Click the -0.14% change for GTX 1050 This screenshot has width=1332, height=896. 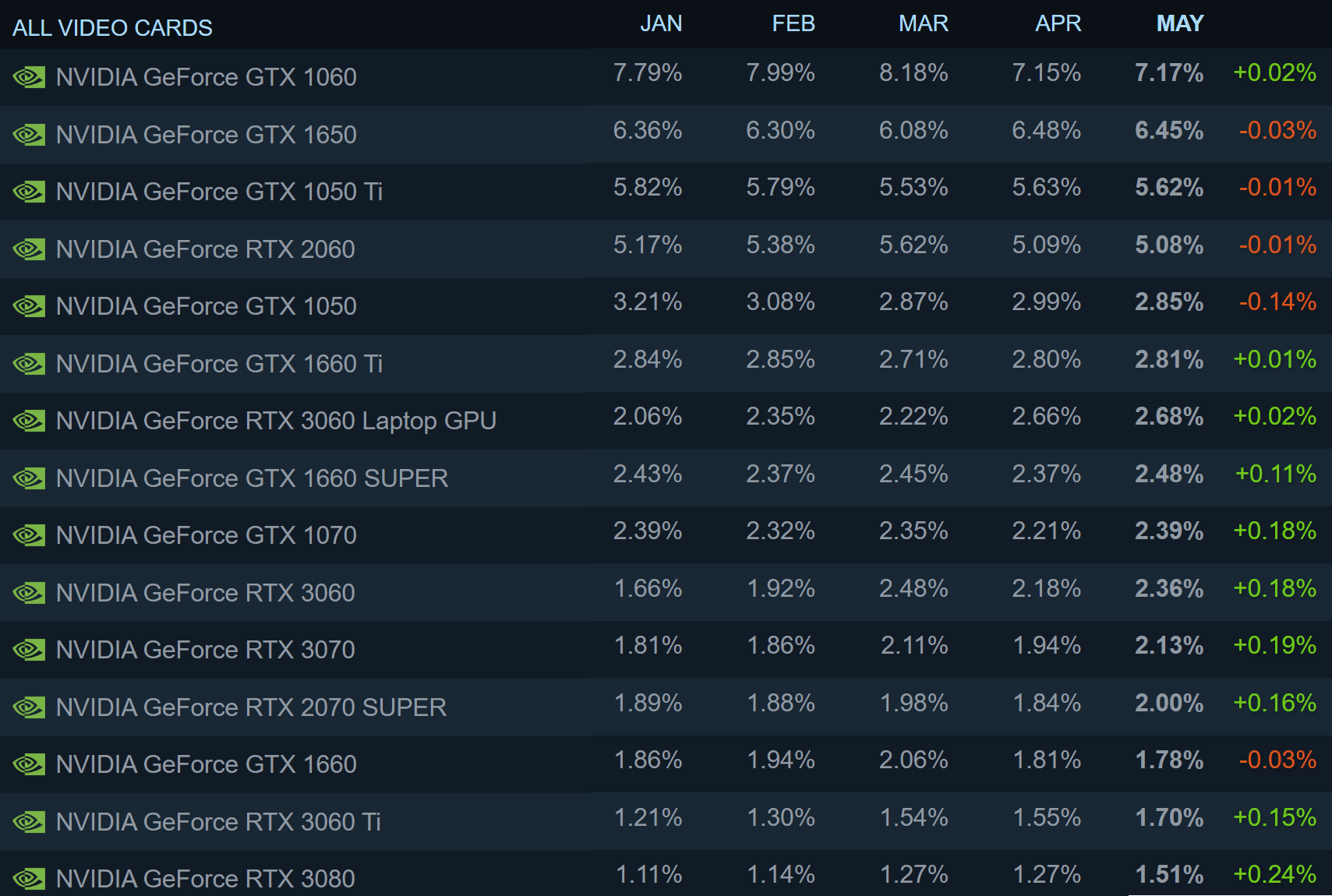click(x=1278, y=302)
